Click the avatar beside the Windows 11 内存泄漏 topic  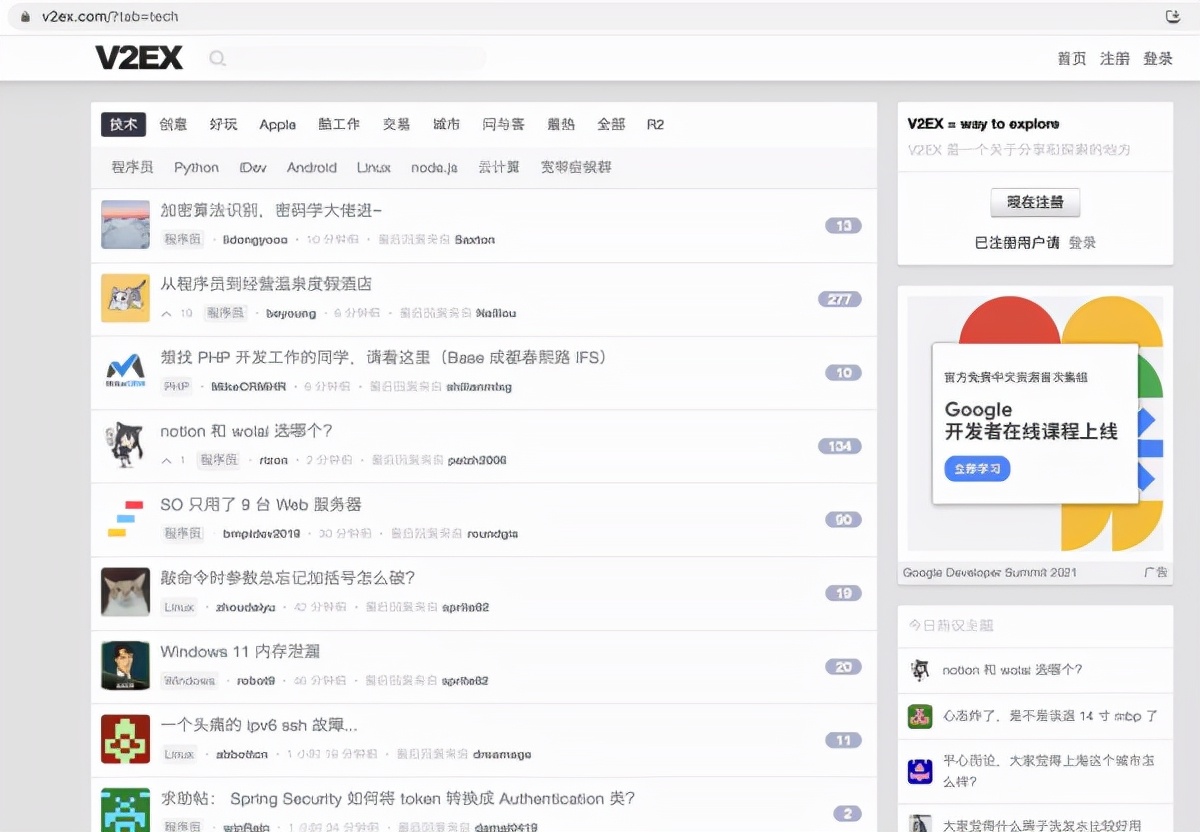pos(124,665)
